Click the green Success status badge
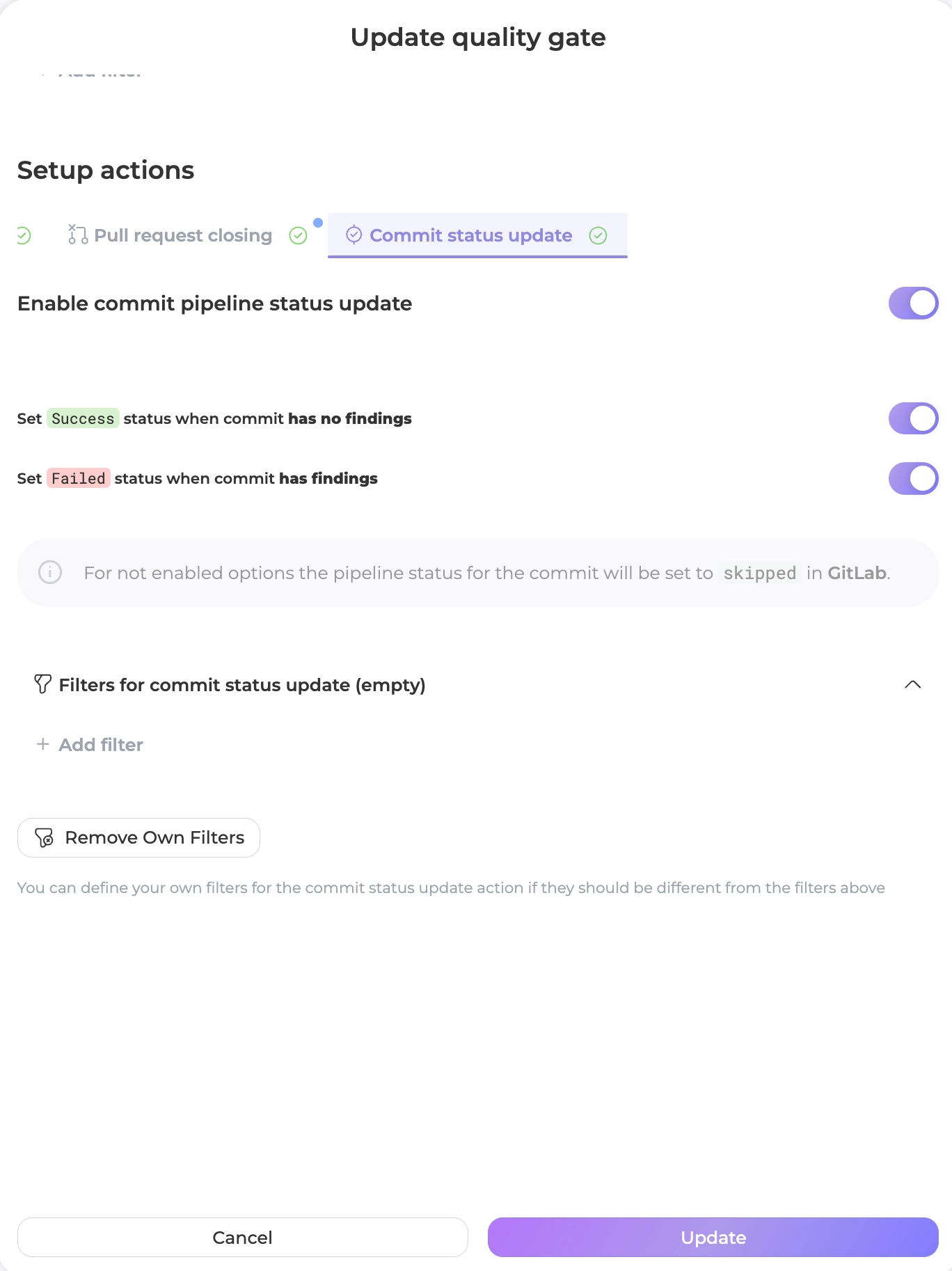The width and height of the screenshot is (952, 1271). [83, 418]
